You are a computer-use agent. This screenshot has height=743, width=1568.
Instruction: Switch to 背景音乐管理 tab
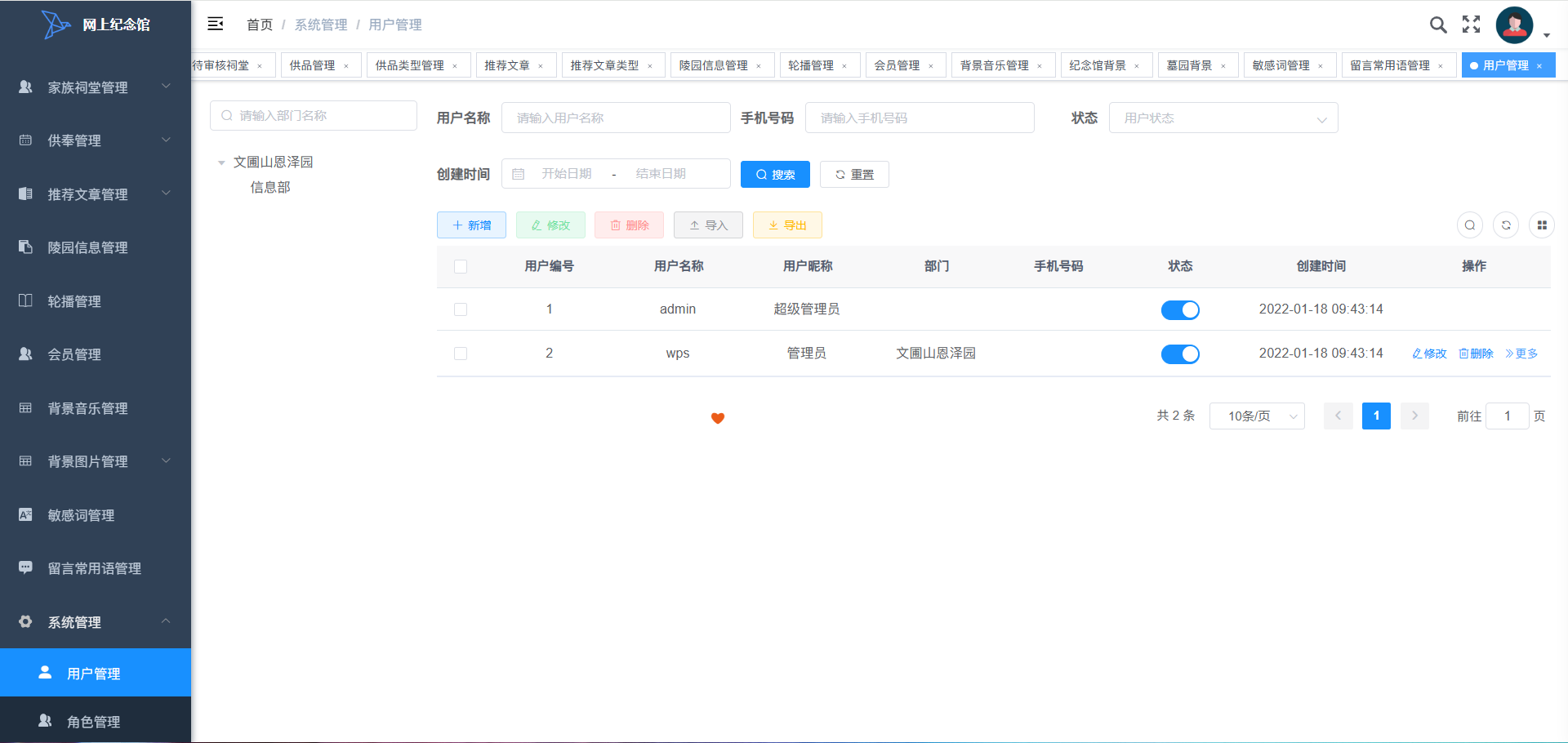point(1003,65)
